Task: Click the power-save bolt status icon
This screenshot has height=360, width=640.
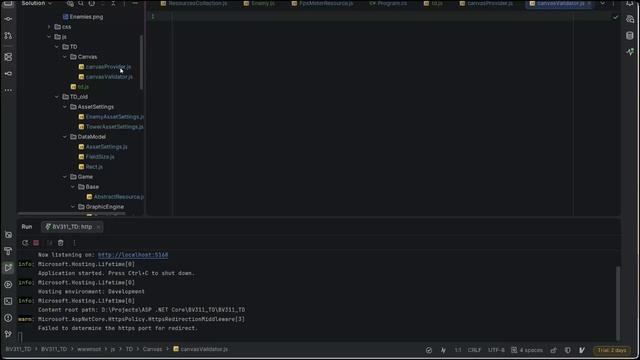Action: tap(443, 350)
